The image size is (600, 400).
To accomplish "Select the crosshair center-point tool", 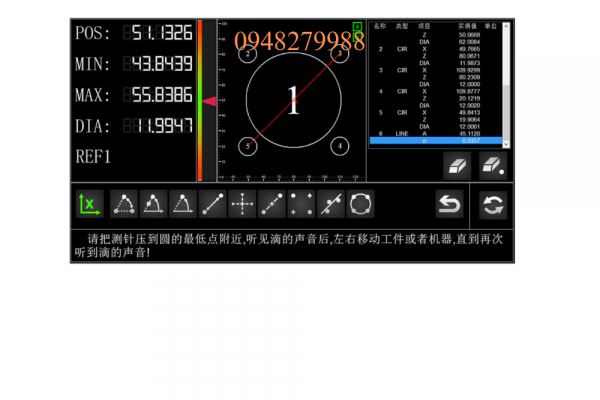I will coord(242,204).
